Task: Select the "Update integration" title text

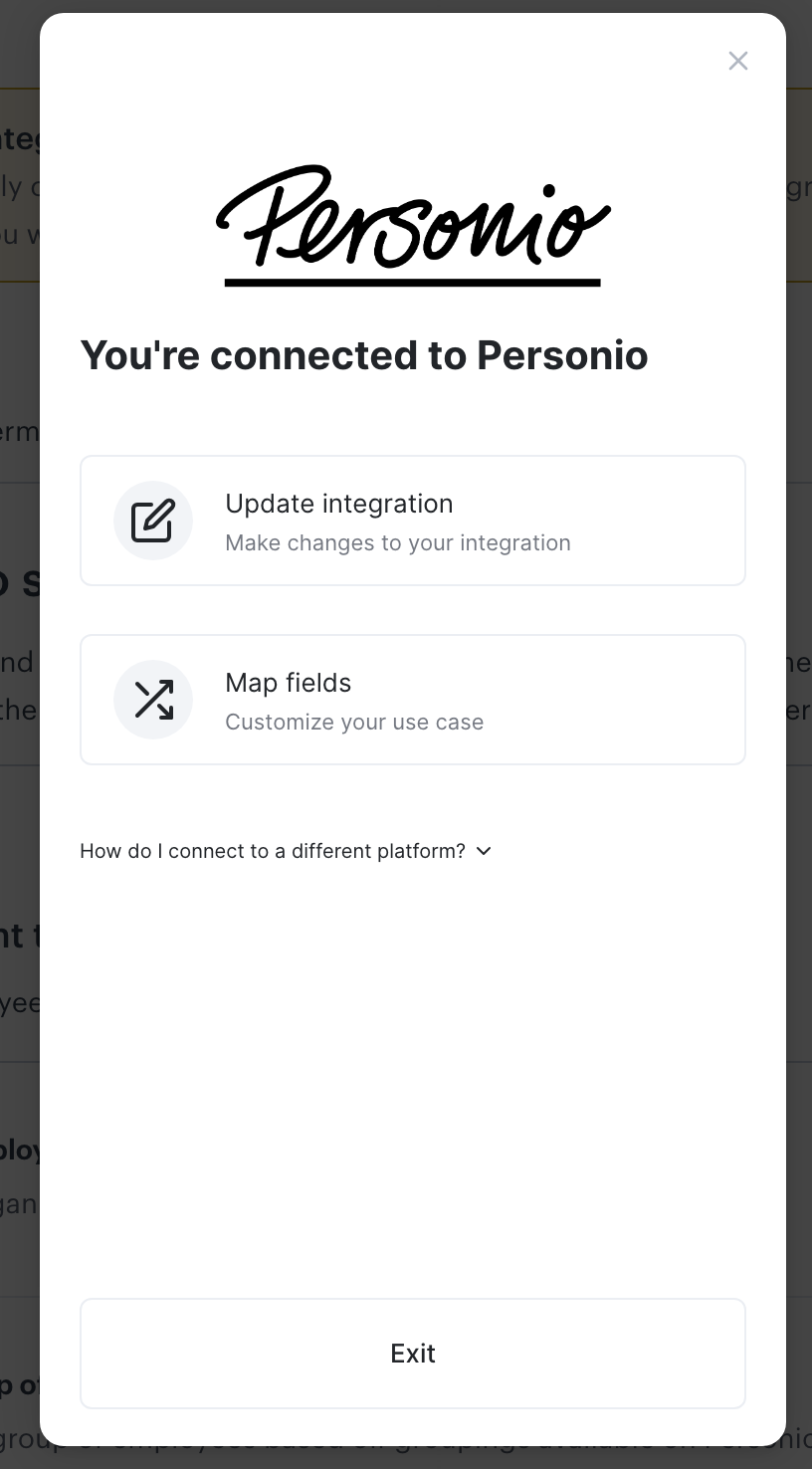Action: click(339, 504)
